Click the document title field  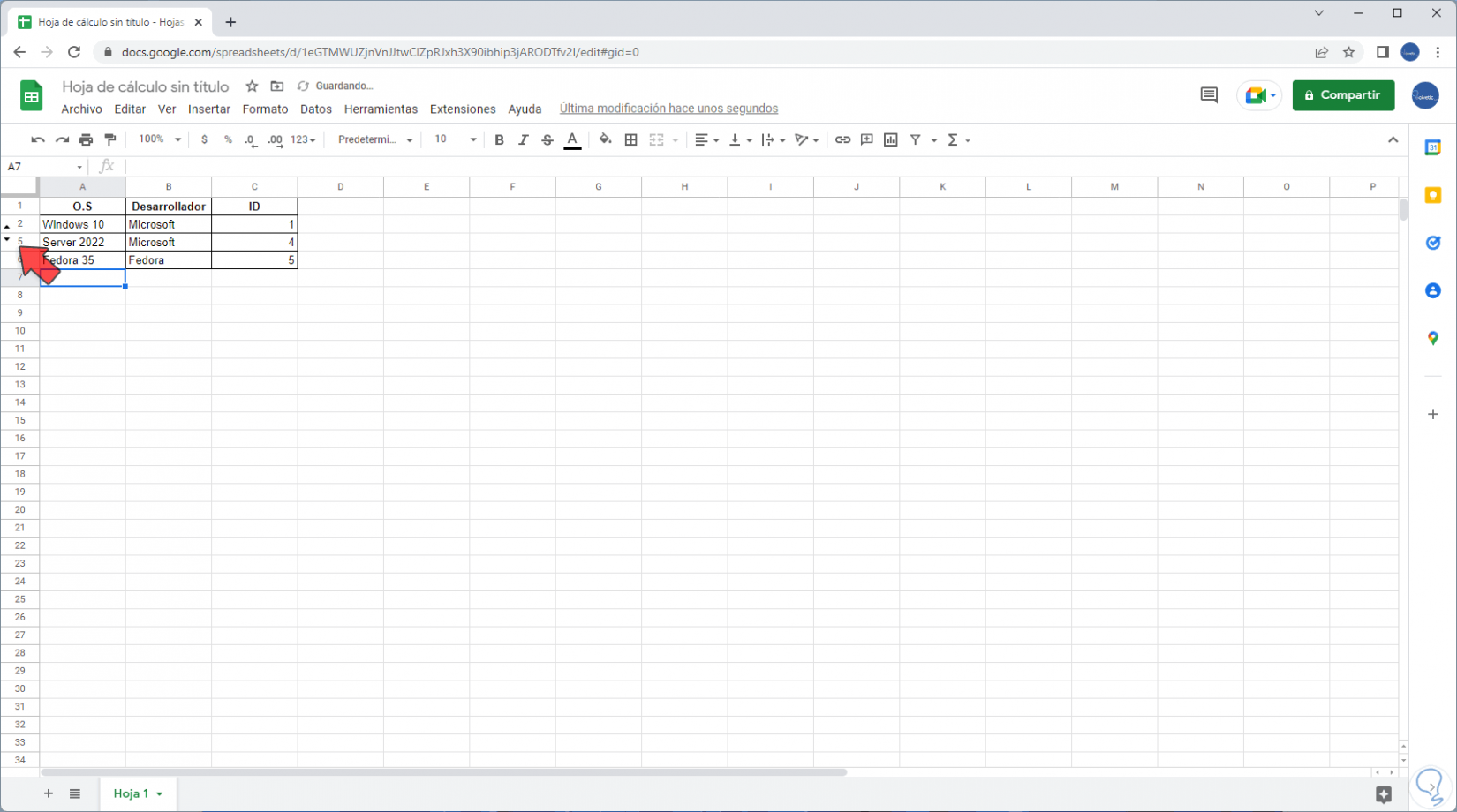coord(146,86)
